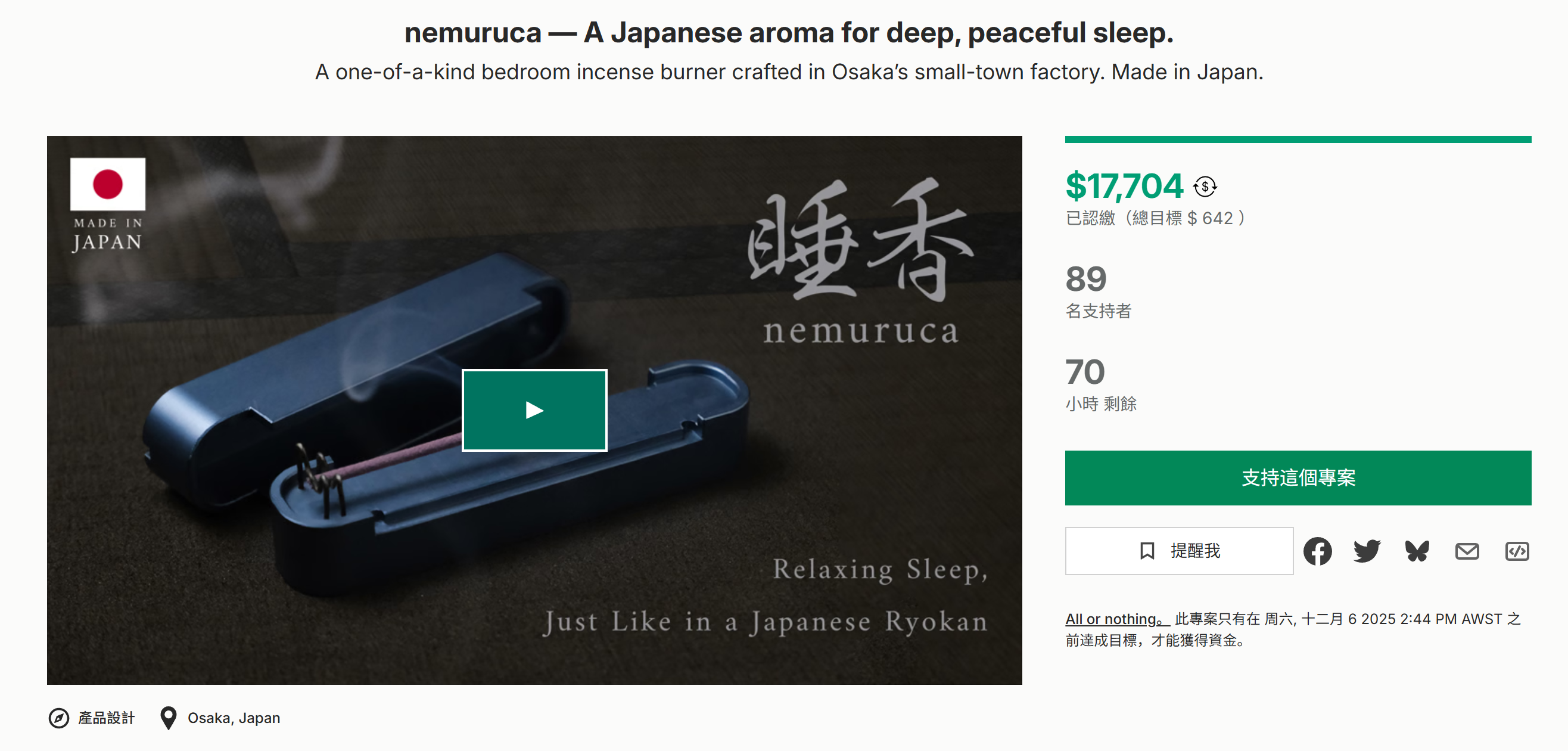The width and height of the screenshot is (1568, 751).
Task: Click the location pin icon
Action: [x=168, y=718]
